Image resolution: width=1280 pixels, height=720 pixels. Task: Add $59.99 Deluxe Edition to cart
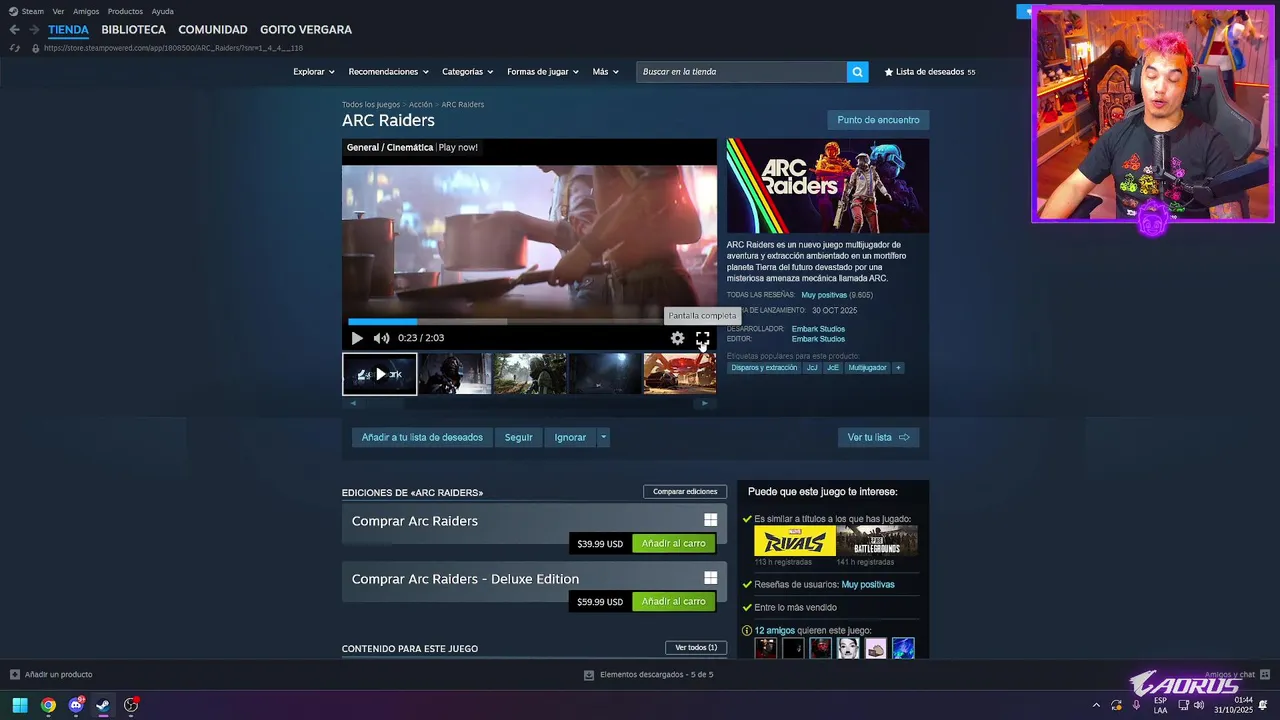673,601
